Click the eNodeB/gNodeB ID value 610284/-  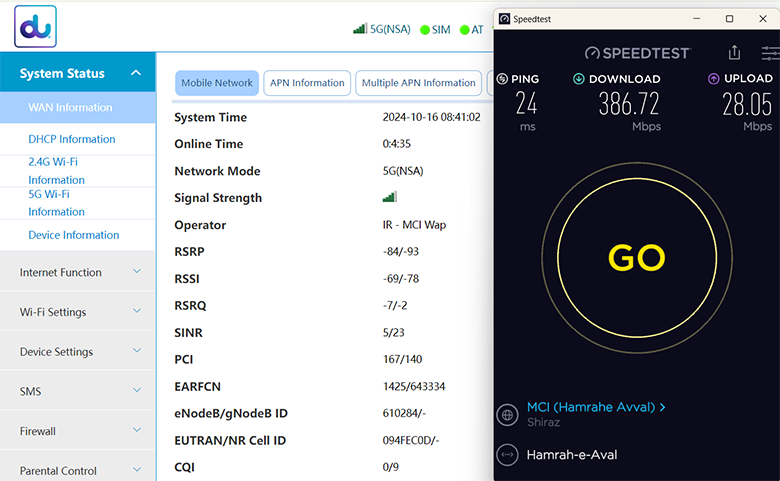click(x=404, y=413)
